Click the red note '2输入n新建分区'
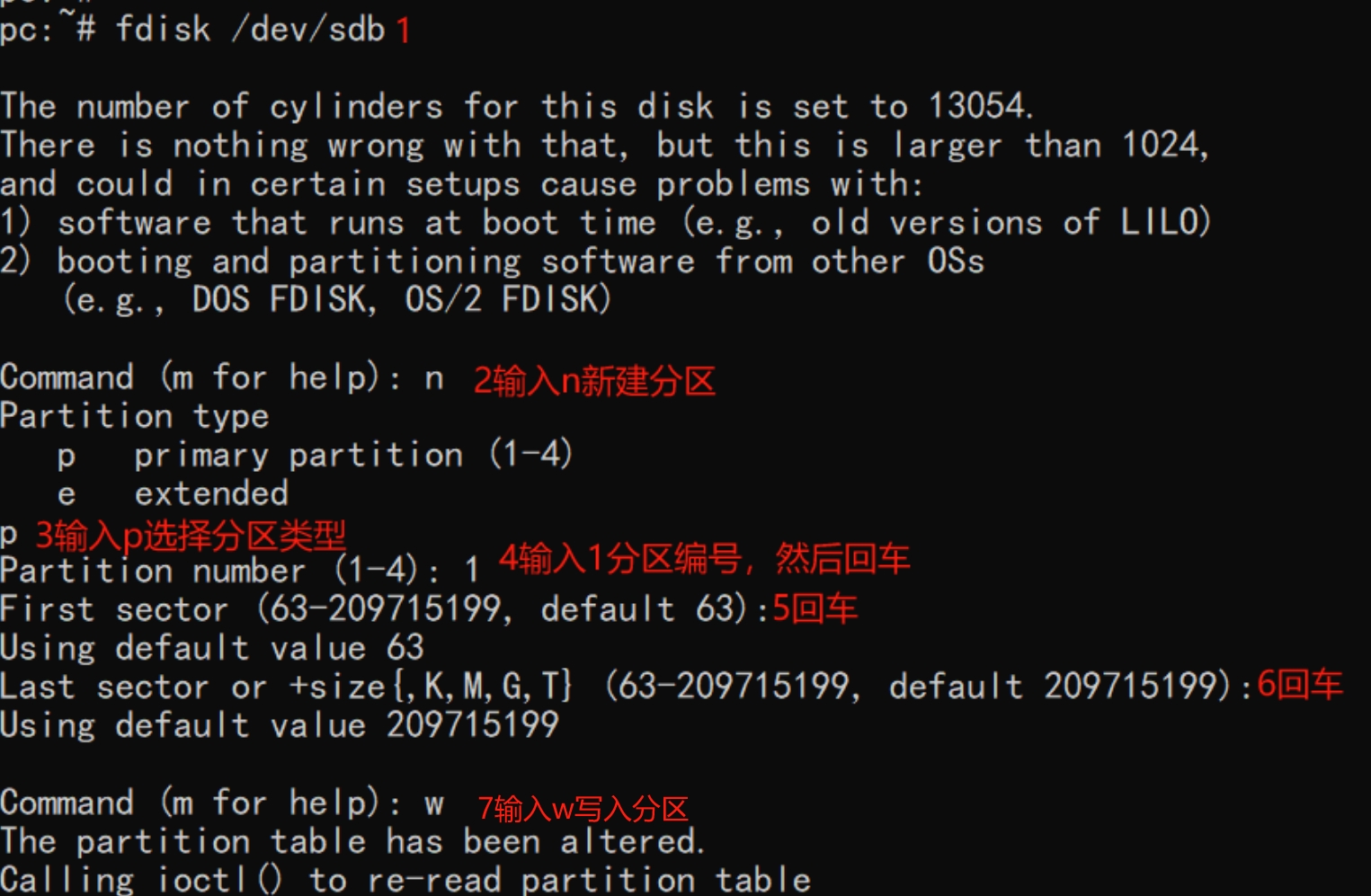Screen dimensions: 1371x896 pos(594,382)
